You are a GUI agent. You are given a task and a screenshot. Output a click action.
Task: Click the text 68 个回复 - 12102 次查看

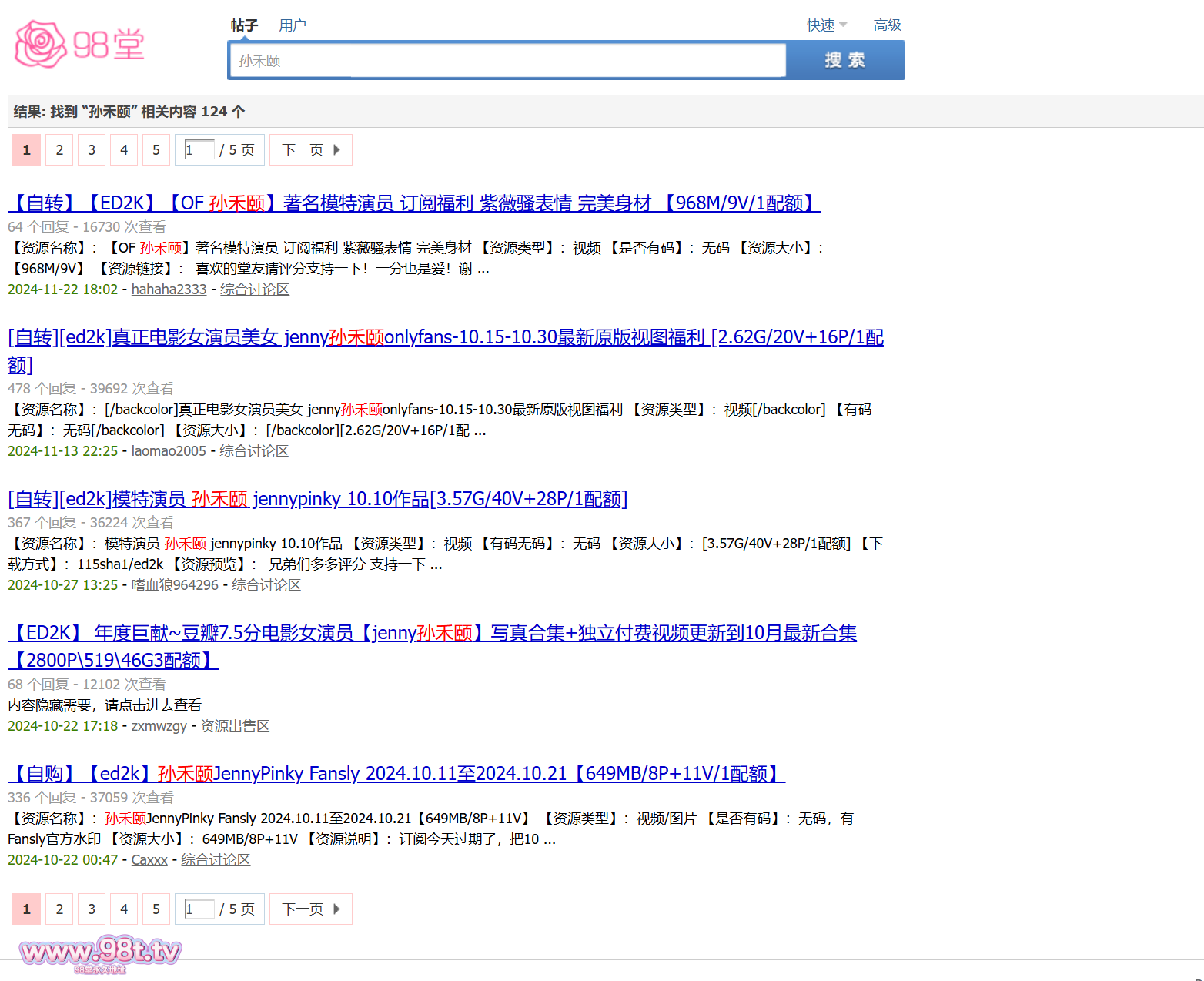click(x=87, y=685)
